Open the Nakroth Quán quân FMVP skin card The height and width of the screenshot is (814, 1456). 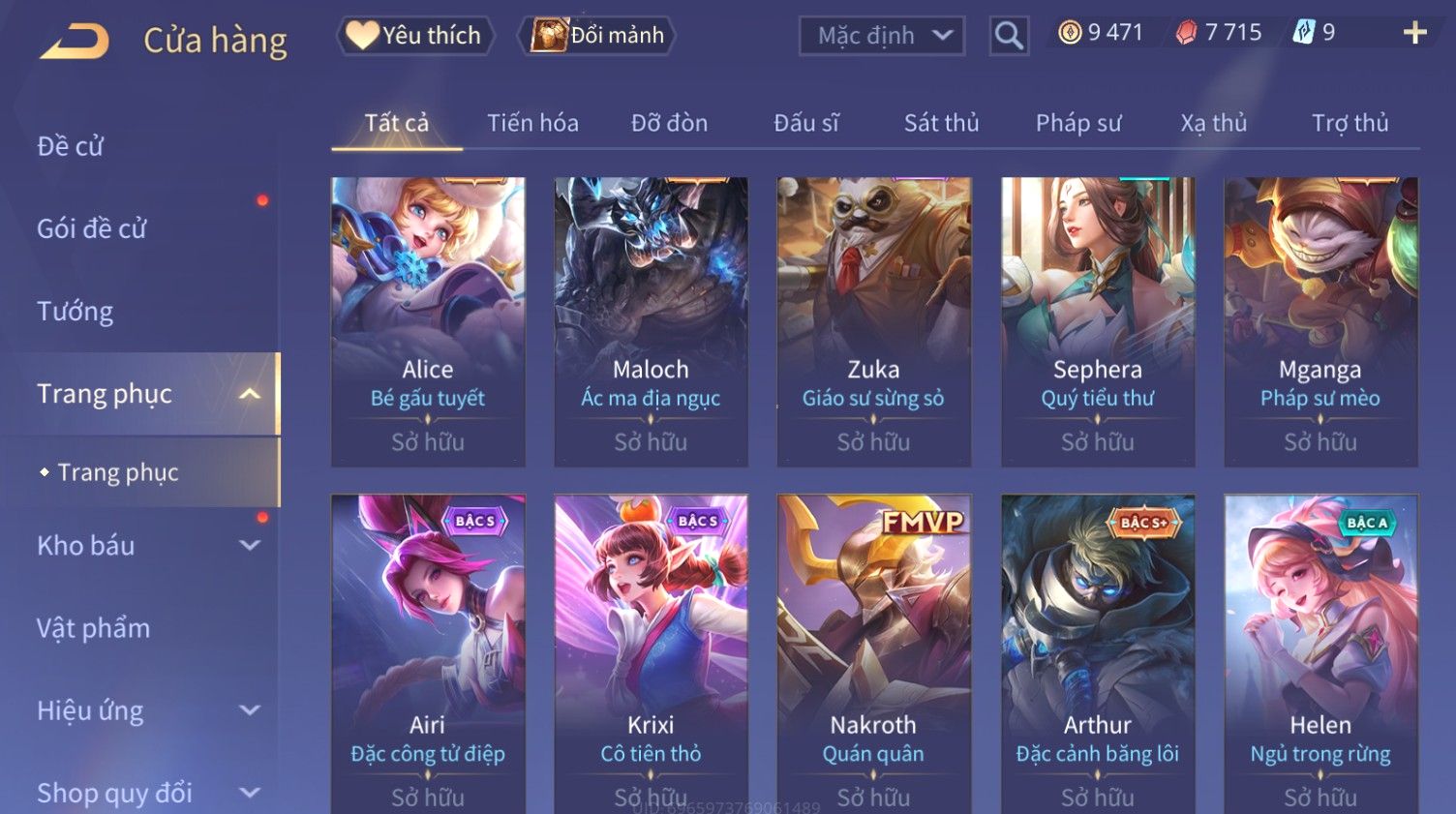(873, 654)
